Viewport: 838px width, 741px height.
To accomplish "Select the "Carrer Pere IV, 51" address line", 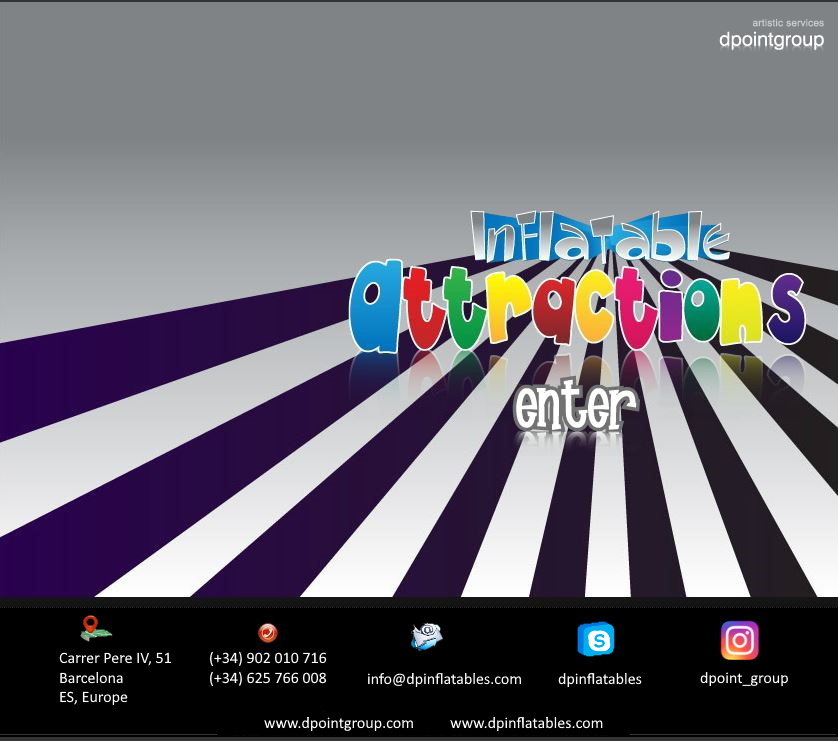I will (115, 658).
